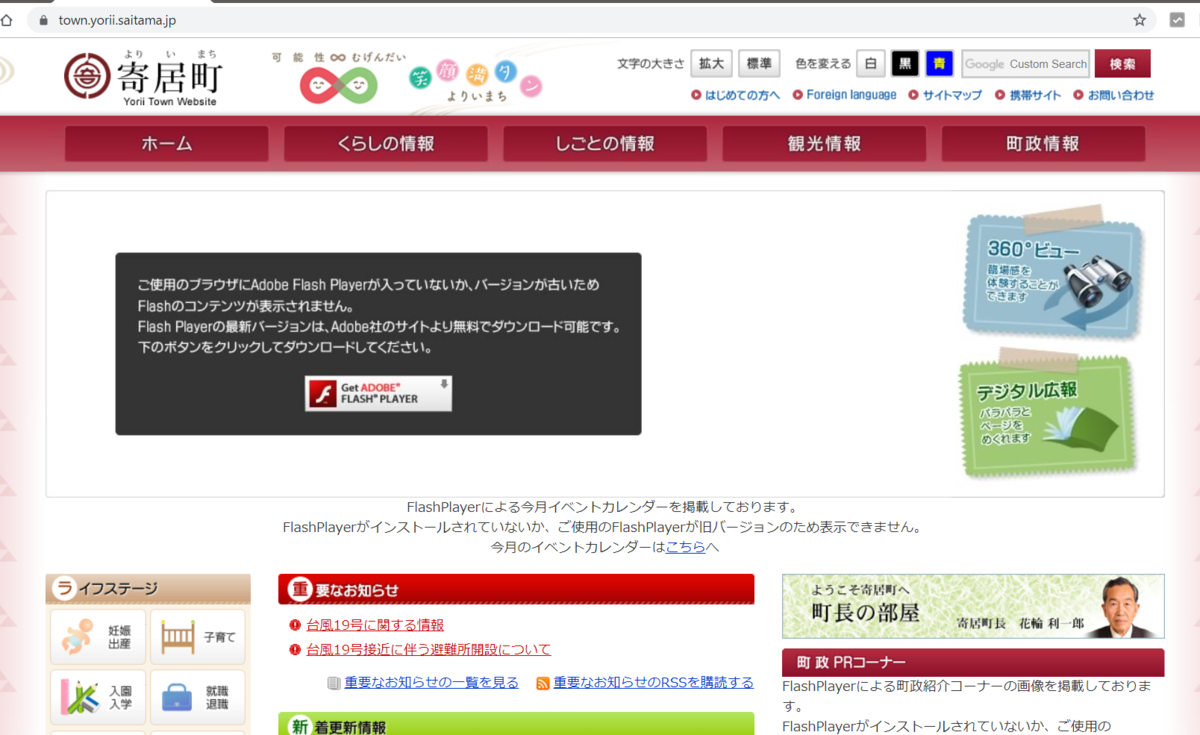The height and width of the screenshot is (735, 1200).
Task: Open the くらしの情報 navigation tab
Action: pos(386,143)
